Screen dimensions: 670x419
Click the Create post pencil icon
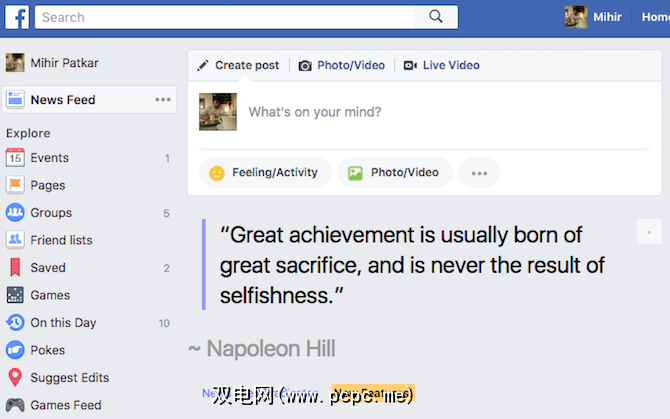pos(203,65)
